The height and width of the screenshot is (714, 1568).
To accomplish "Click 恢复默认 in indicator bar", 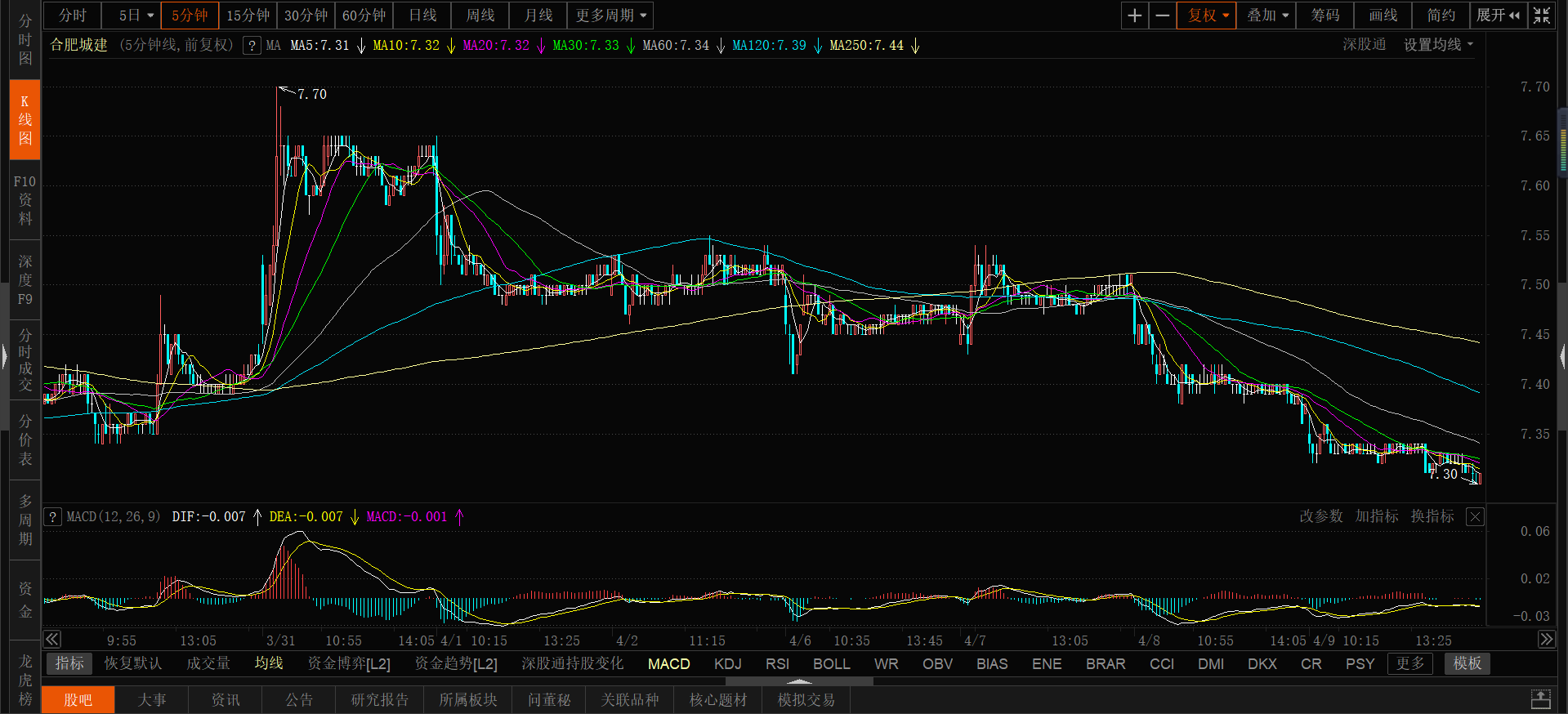I will pyautogui.click(x=133, y=663).
